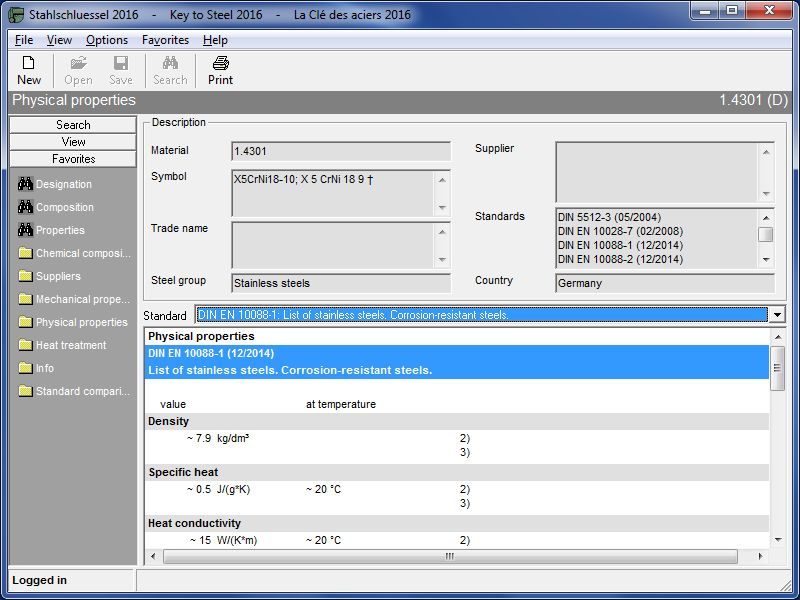
Task: Click the Info folder icon
Action: 26,368
